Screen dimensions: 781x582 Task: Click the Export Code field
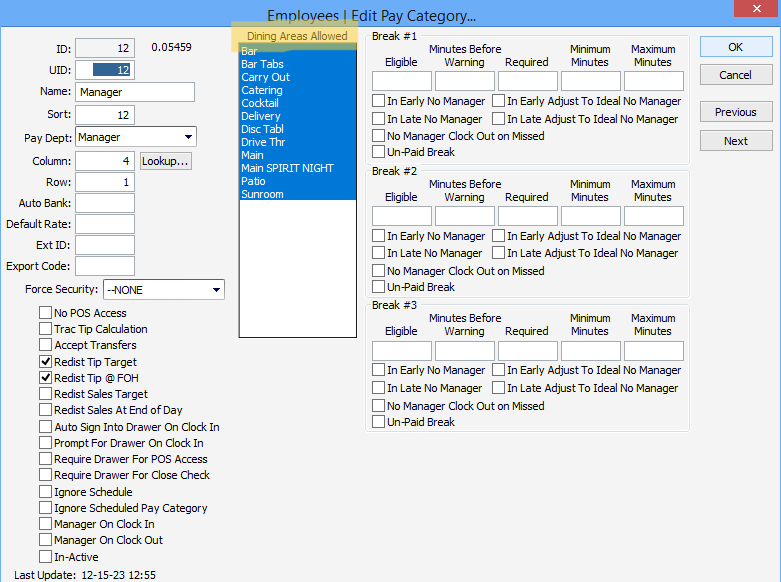click(105, 266)
